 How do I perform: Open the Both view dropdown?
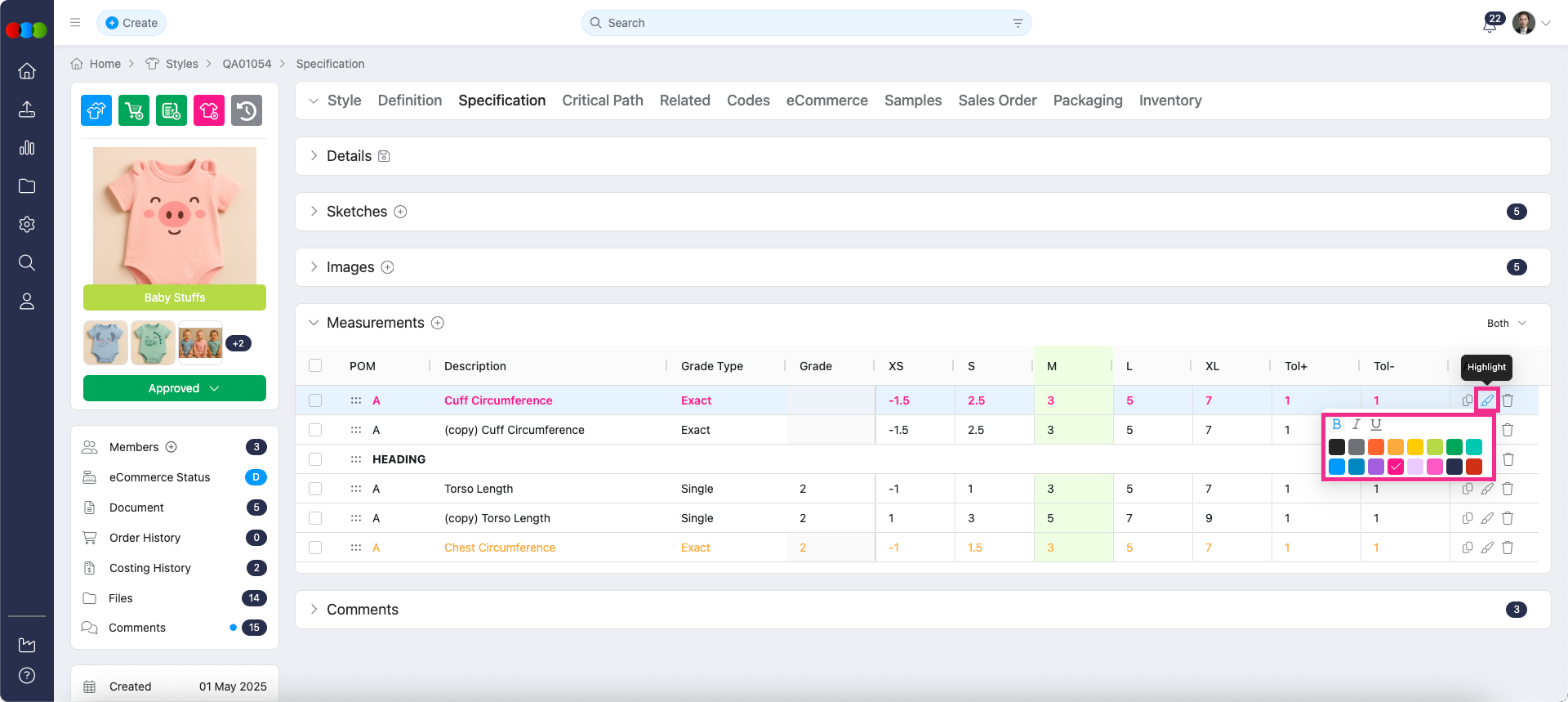coord(1506,324)
